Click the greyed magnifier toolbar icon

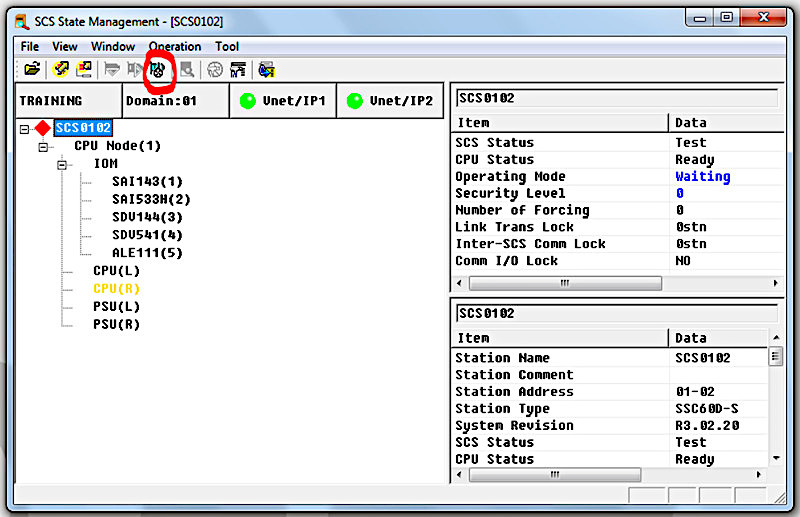tap(187, 69)
